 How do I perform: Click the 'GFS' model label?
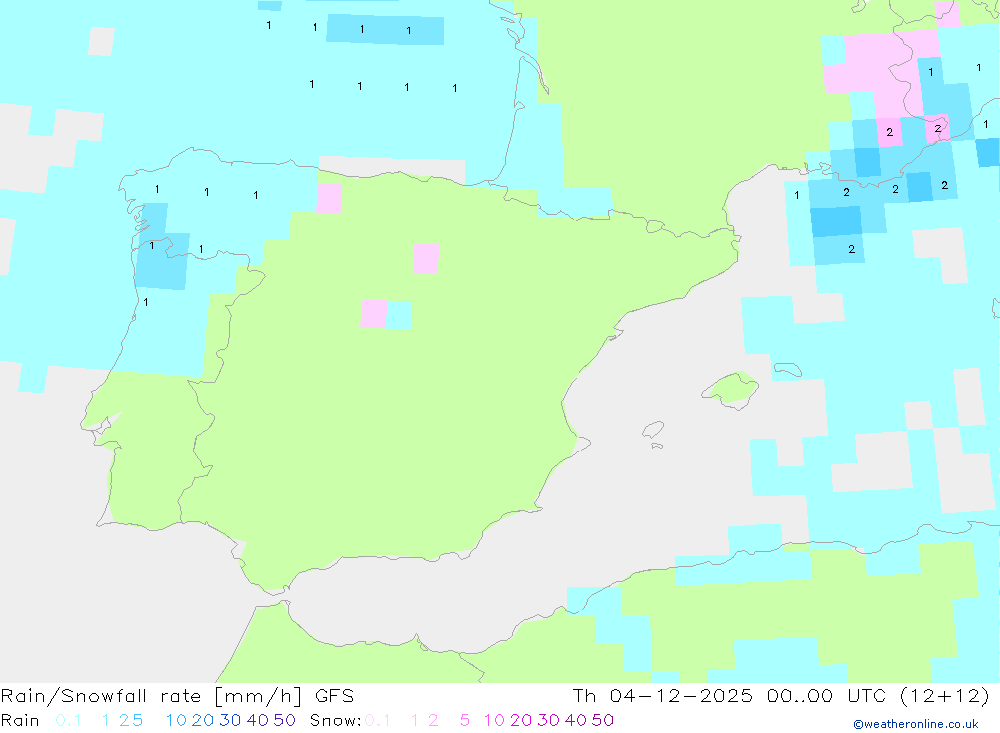click(x=334, y=696)
